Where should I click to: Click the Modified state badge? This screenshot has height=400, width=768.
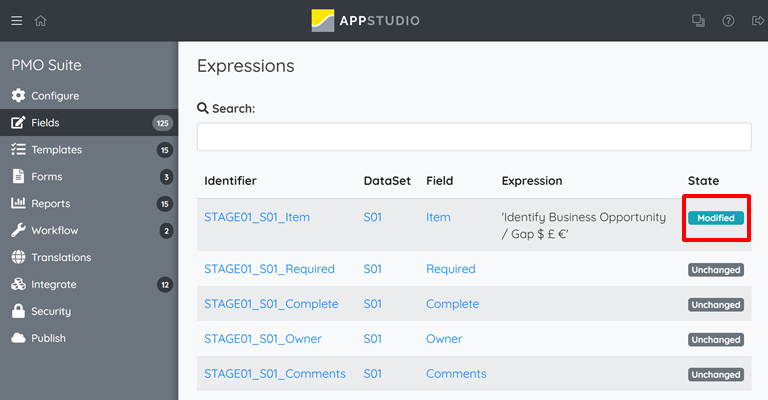click(x=716, y=218)
